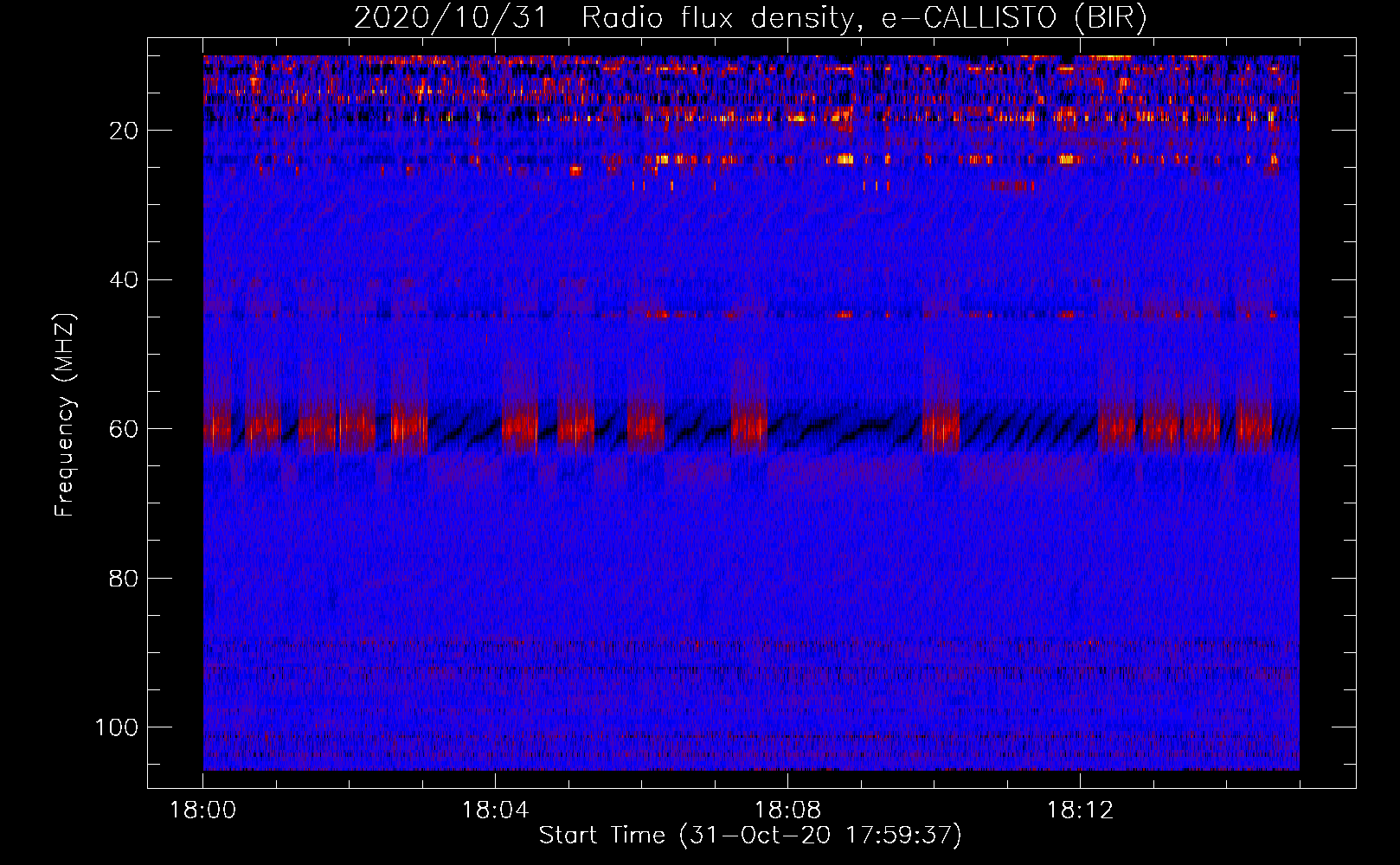Click the '18:12' time tick label
This screenshot has width=1400, height=865.
click(1080, 811)
